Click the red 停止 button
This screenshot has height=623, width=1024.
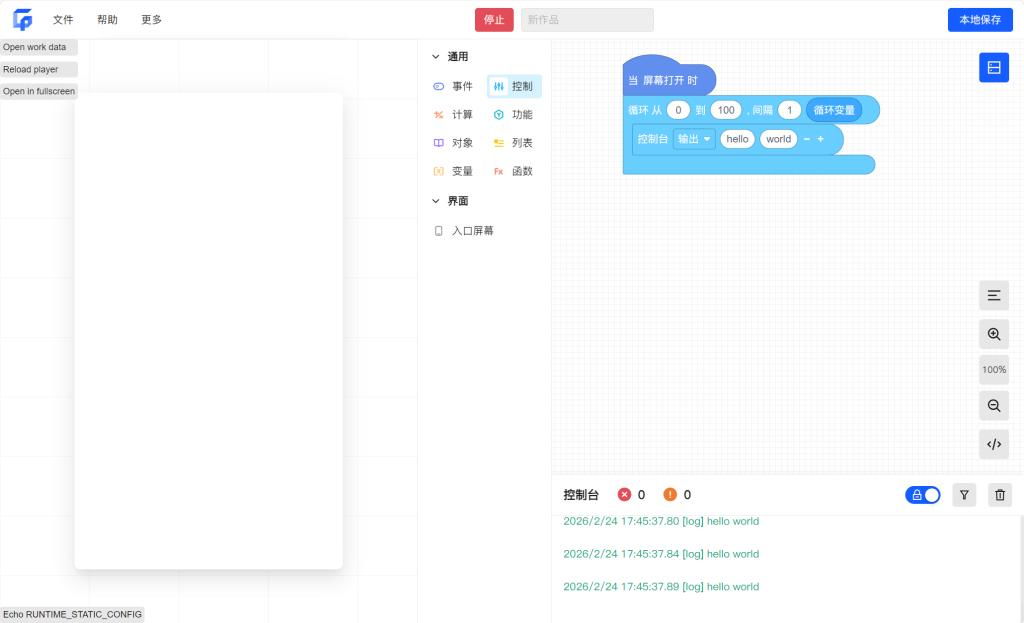point(494,20)
